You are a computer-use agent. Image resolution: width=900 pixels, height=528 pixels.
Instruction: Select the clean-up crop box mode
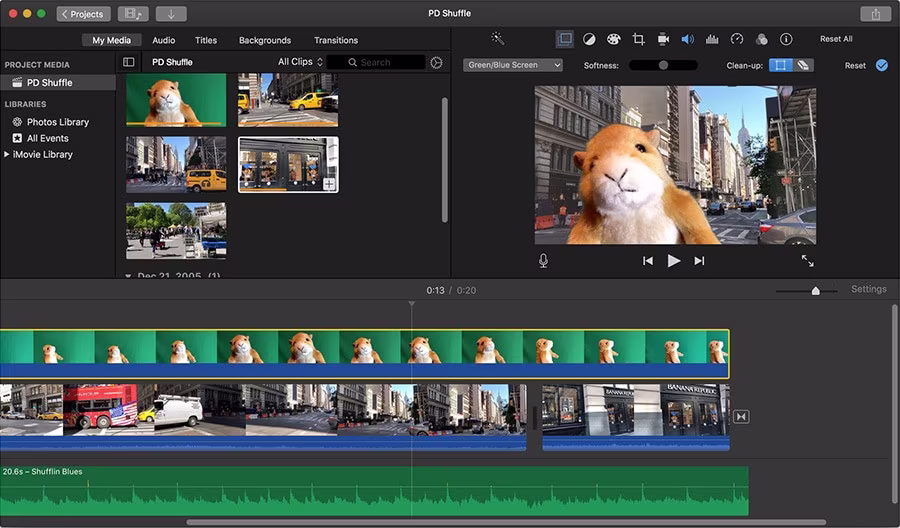(x=779, y=65)
